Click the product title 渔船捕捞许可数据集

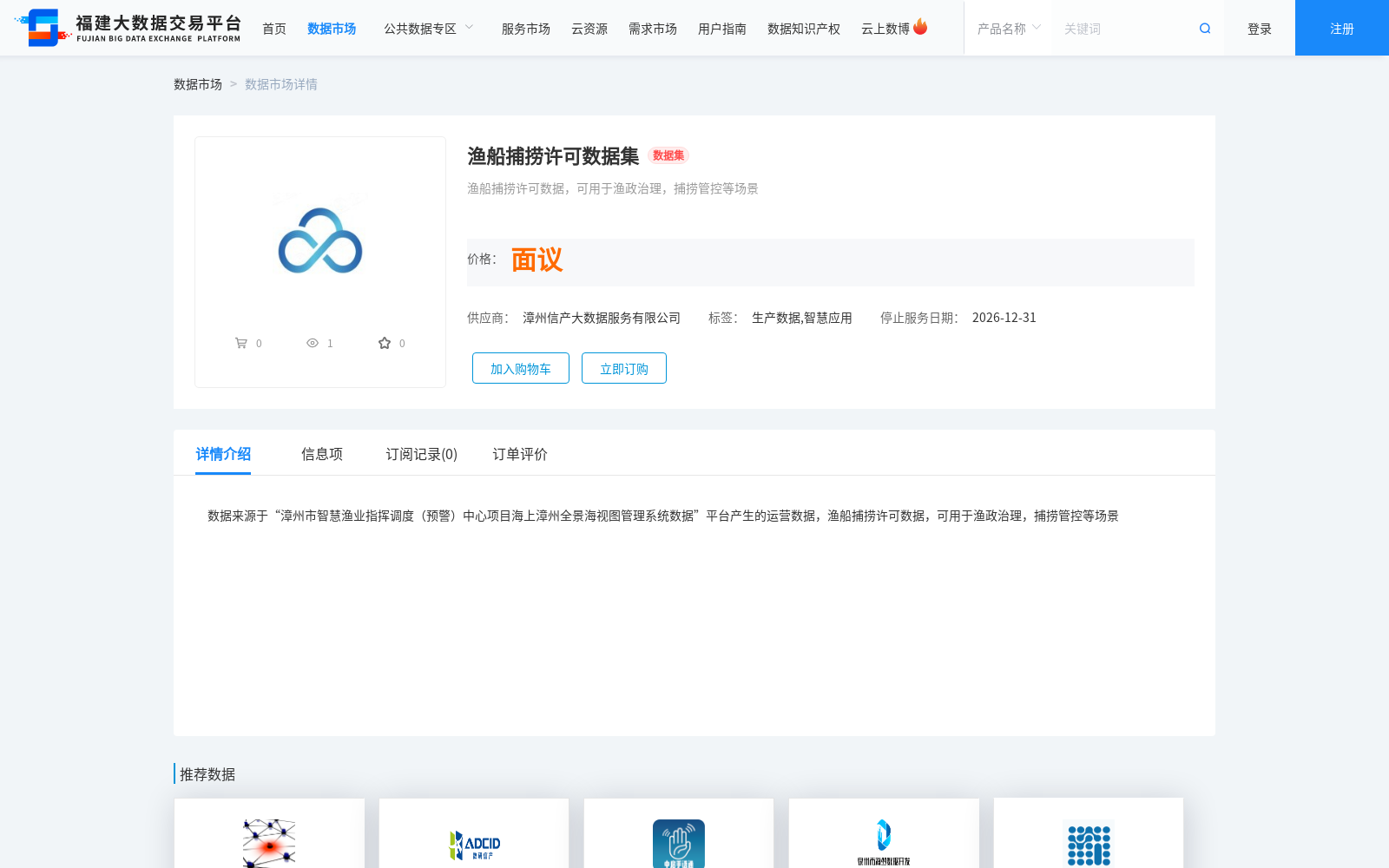click(553, 156)
